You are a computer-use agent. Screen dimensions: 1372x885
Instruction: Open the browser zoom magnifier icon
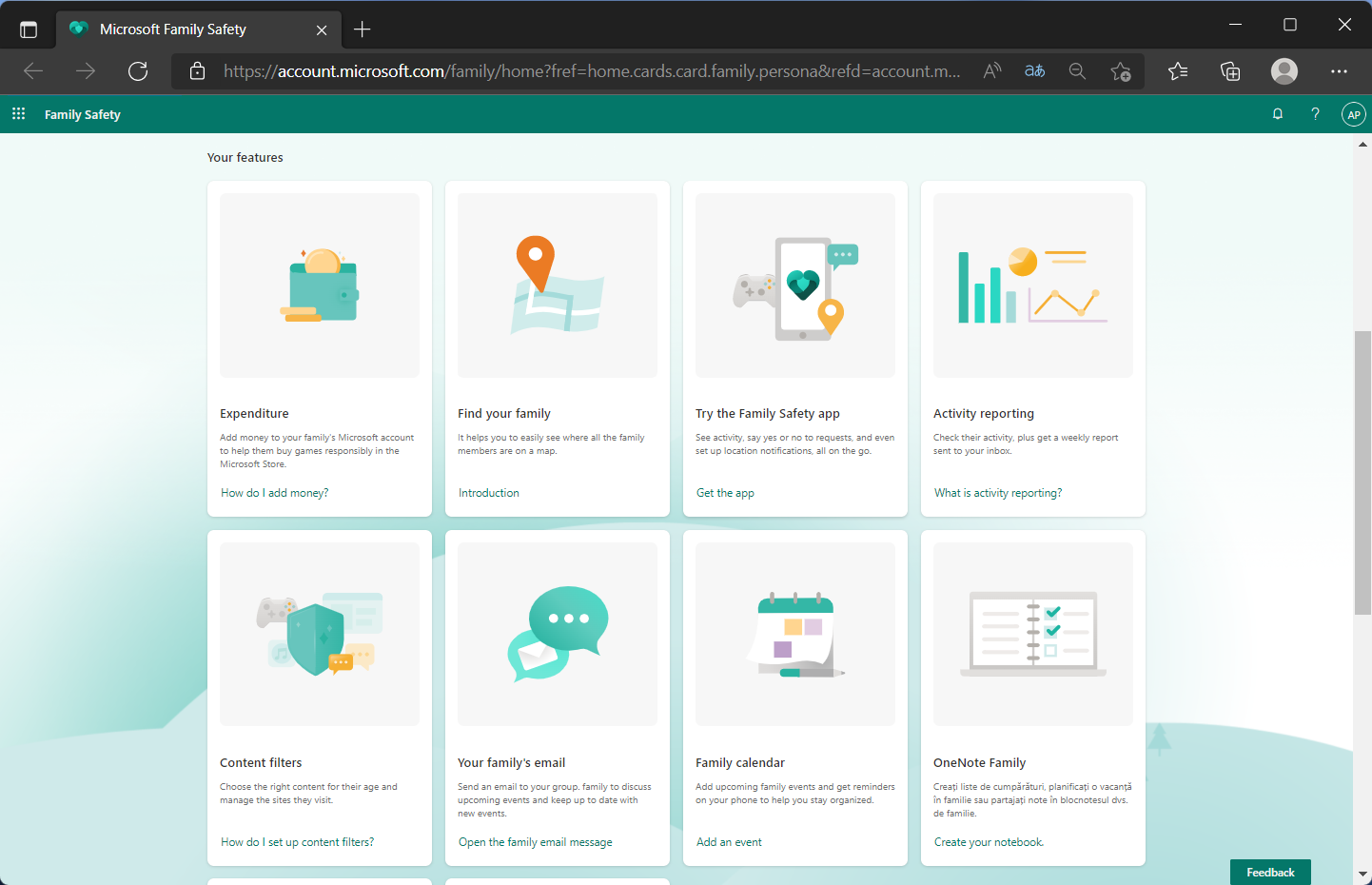(x=1077, y=71)
